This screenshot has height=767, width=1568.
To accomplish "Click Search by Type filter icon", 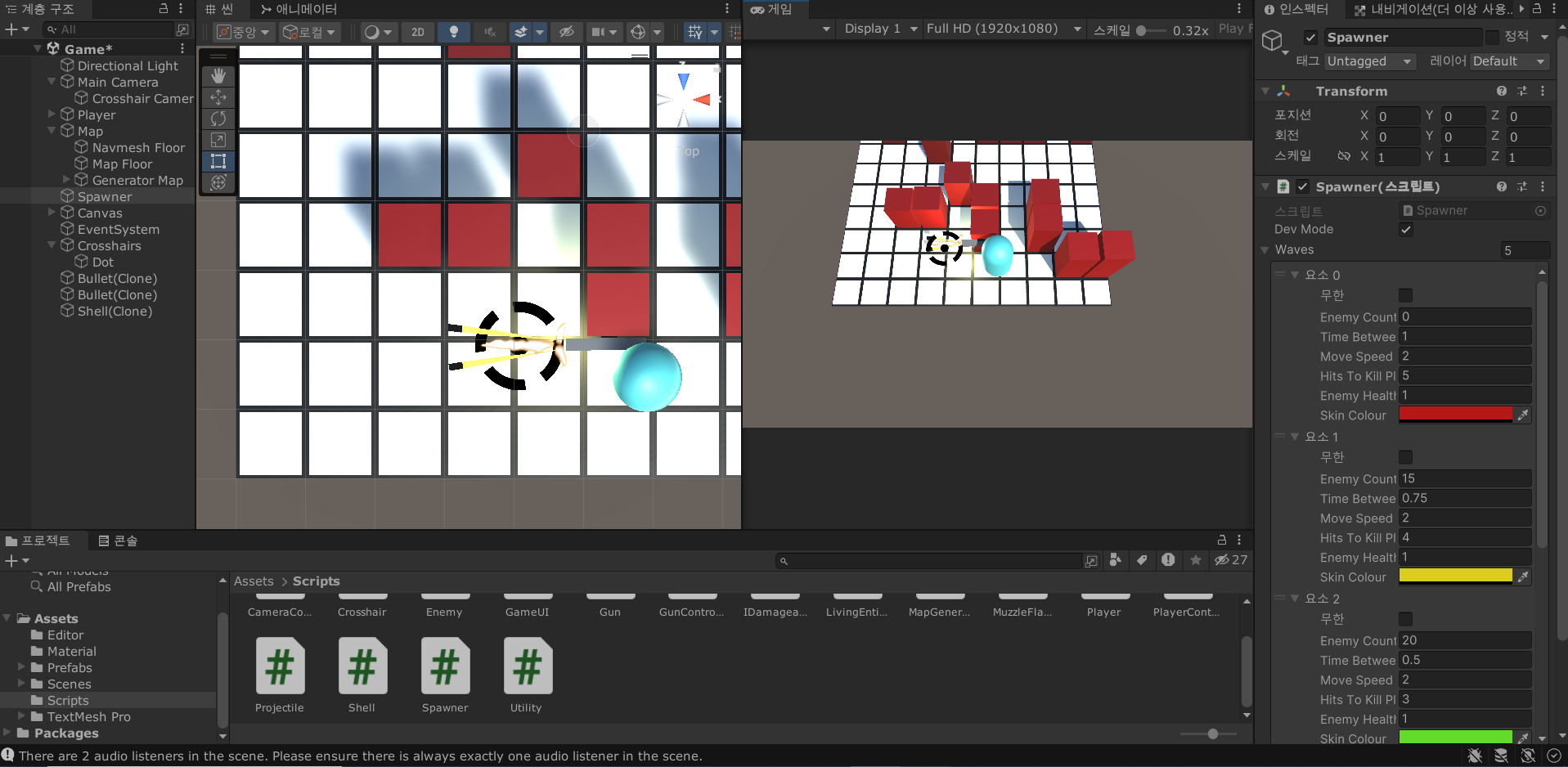I will click(1116, 560).
